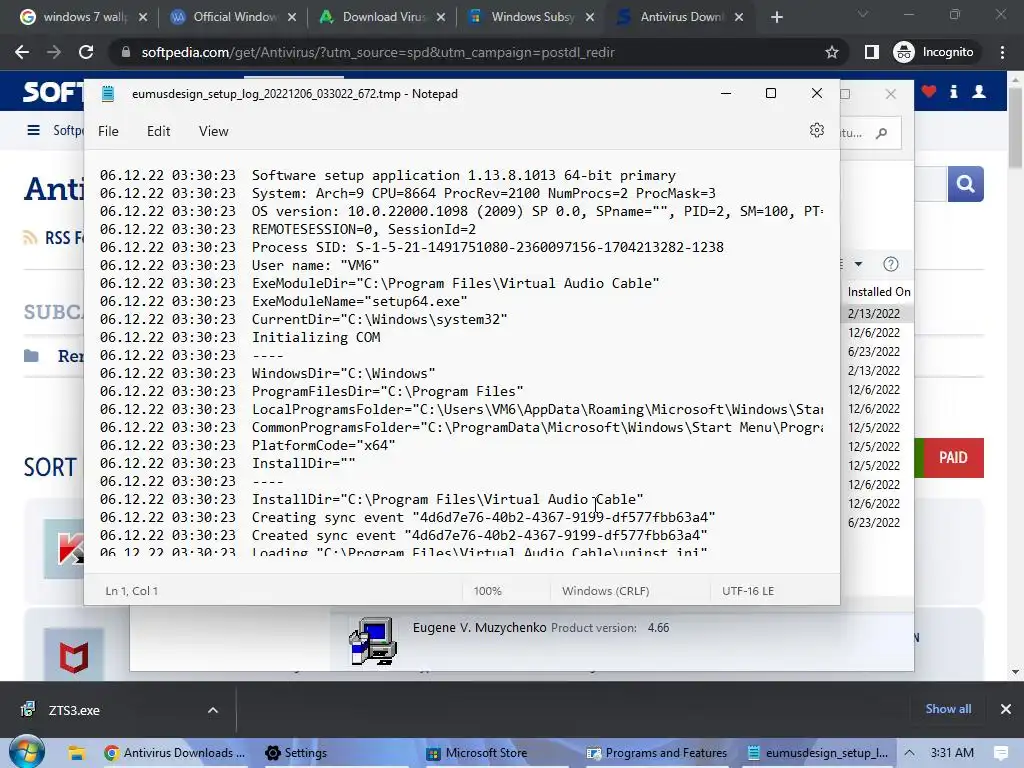Image resolution: width=1024 pixels, height=768 pixels.
Task: Click 'Eugene V. Muzychenko' publisher text
Action: click(479, 628)
